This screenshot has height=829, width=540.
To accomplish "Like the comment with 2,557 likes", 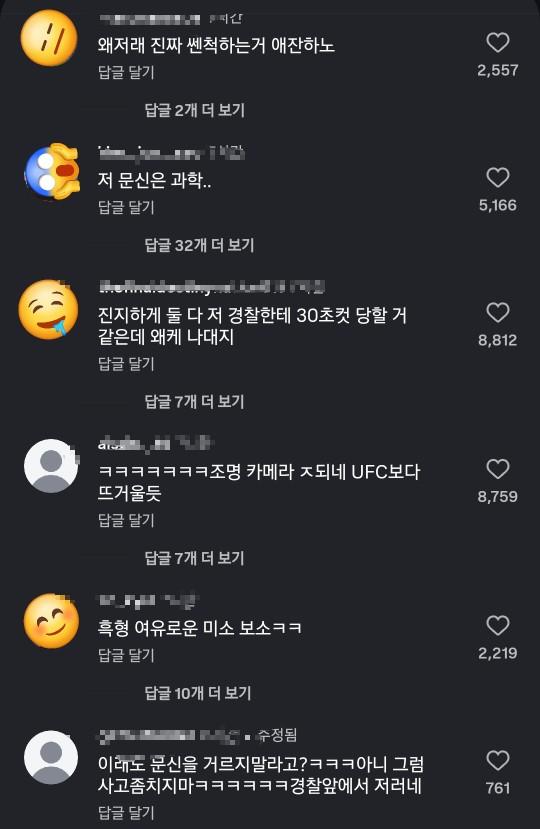I will (x=497, y=43).
